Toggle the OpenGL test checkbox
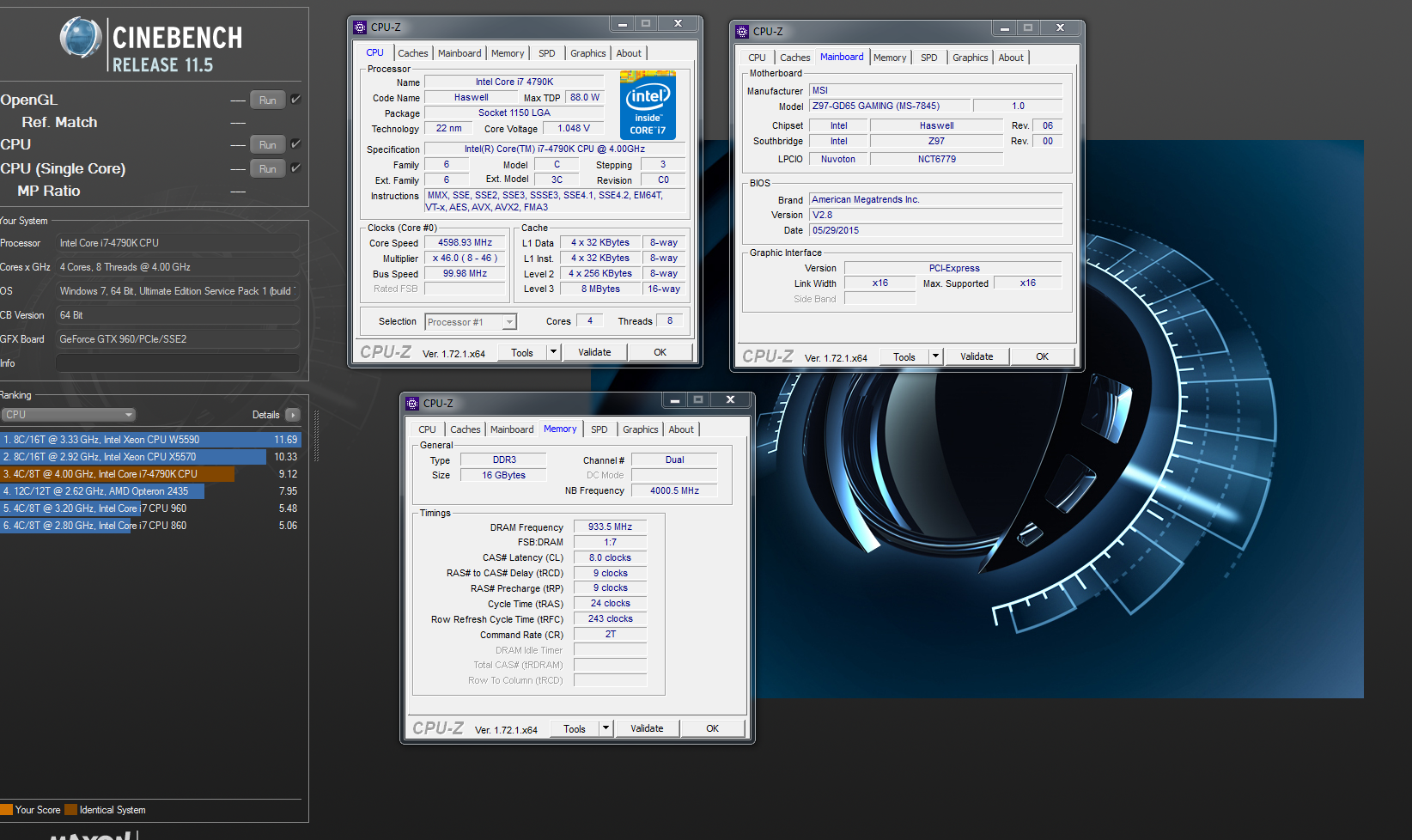The width and height of the screenshot is (1412, 840). [x=295, y=100]
